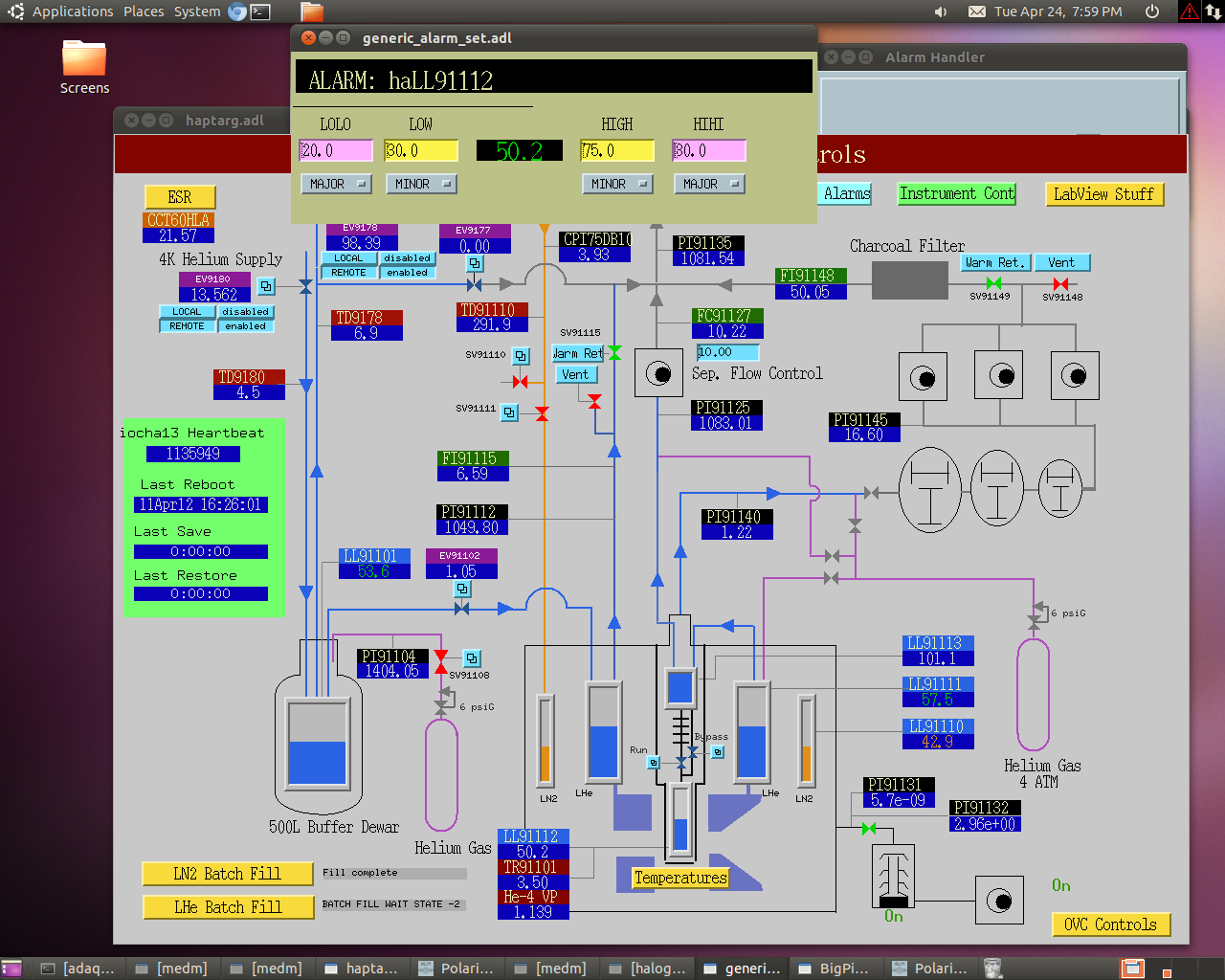
Task: Click the ESR button
Action: (180, 197)
